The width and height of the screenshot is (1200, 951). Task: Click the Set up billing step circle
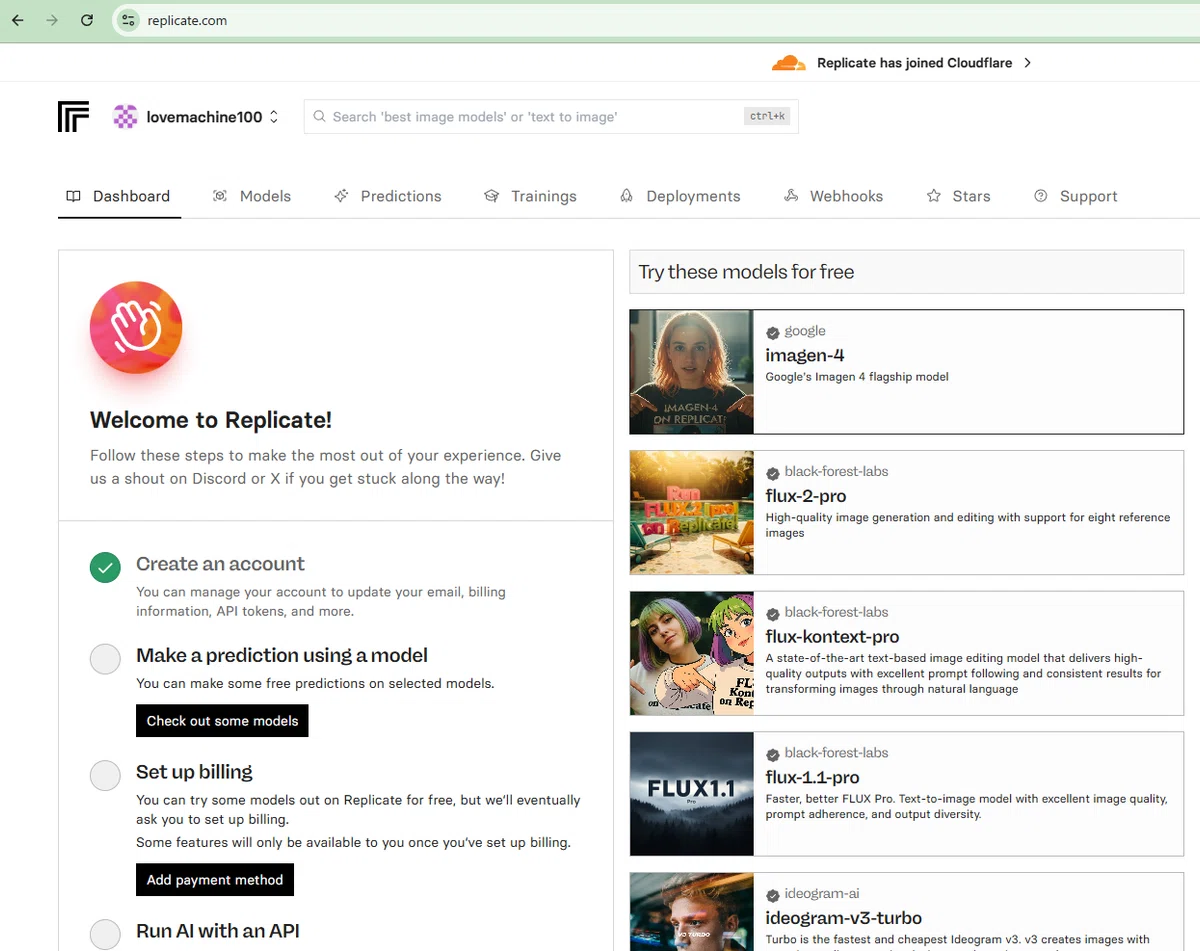pyautogui.click(x=105, y=775)
